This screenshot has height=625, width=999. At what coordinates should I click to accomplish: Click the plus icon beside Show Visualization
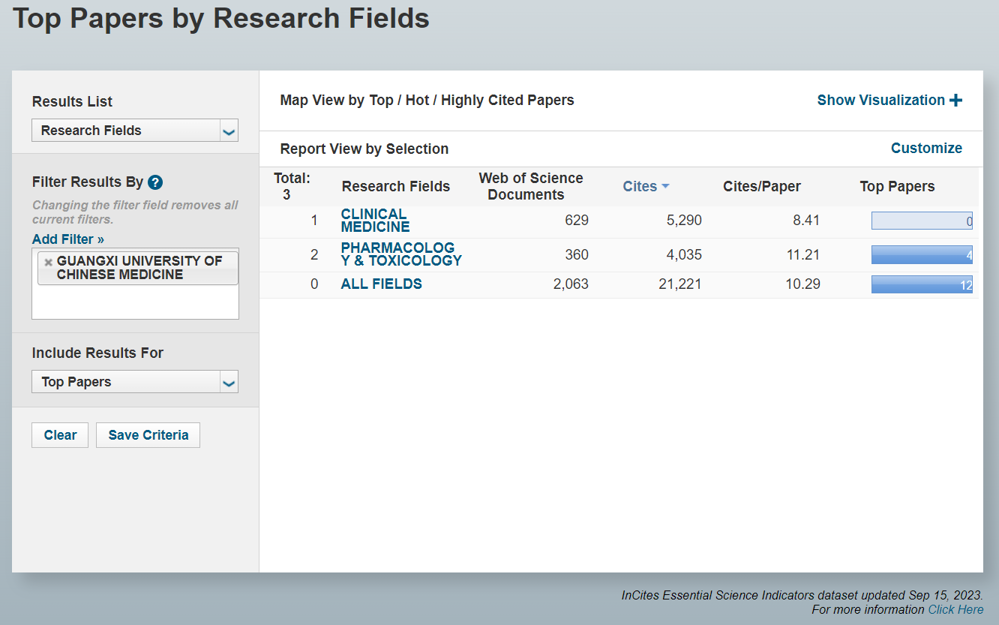[x=956, y=100]
